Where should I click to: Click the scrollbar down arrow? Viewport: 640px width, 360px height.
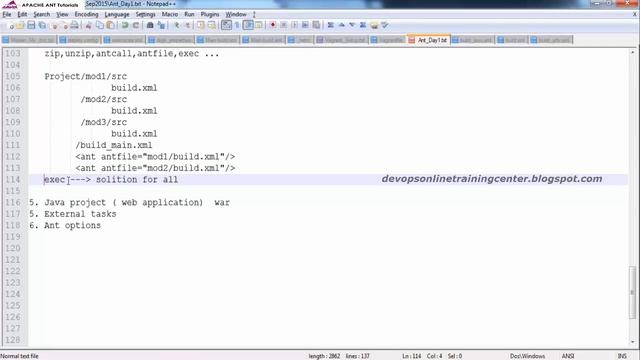[632, 342]
